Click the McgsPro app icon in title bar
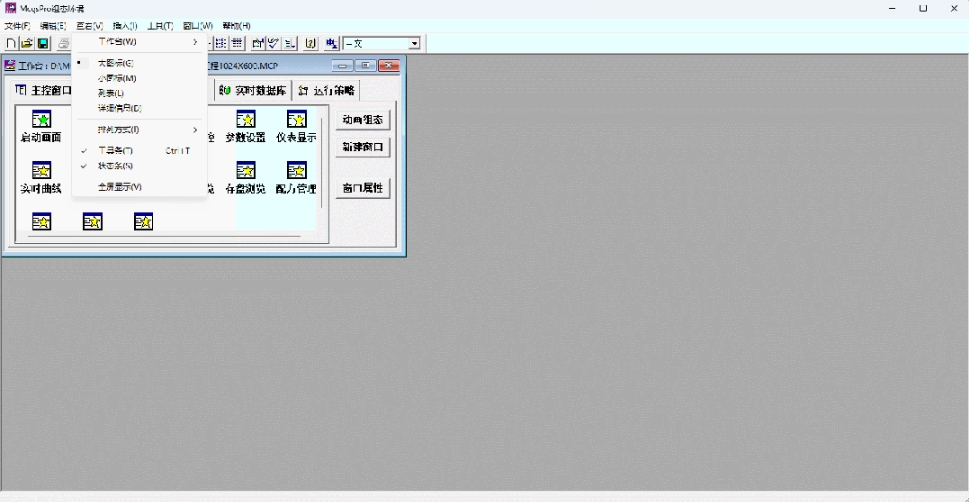This screenshot has height=502, width=969. 10,8
